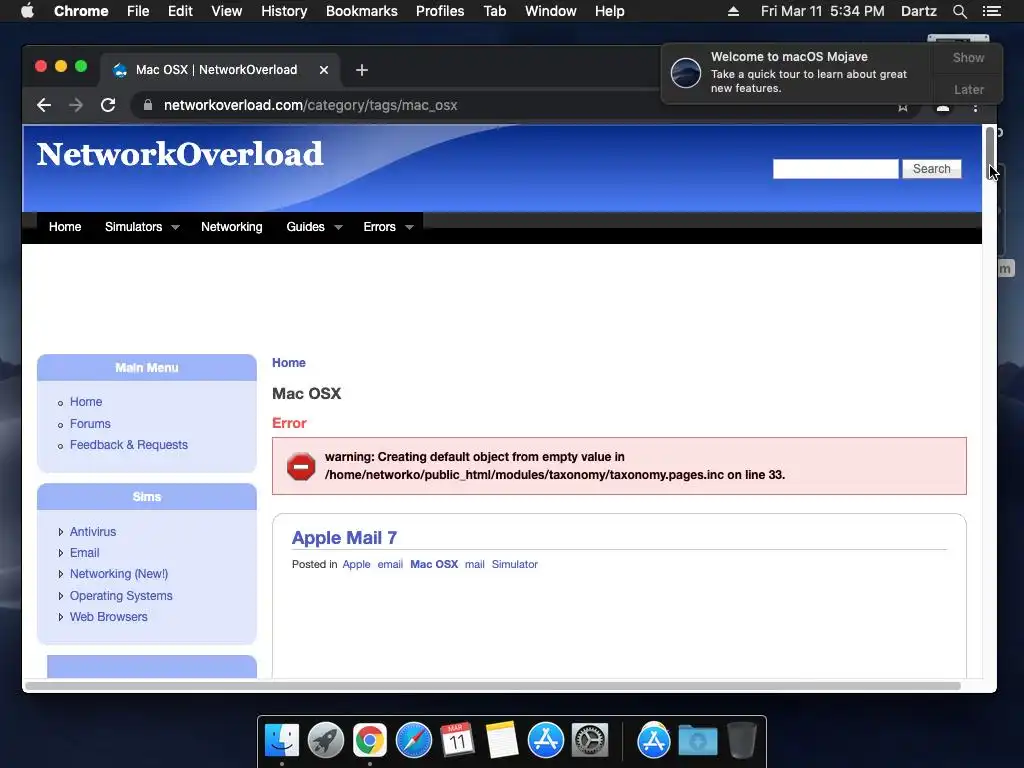Click Google Chrome icon in dock
The height and width of the screenshot is (768, 1024).
[x=370, y=741]
